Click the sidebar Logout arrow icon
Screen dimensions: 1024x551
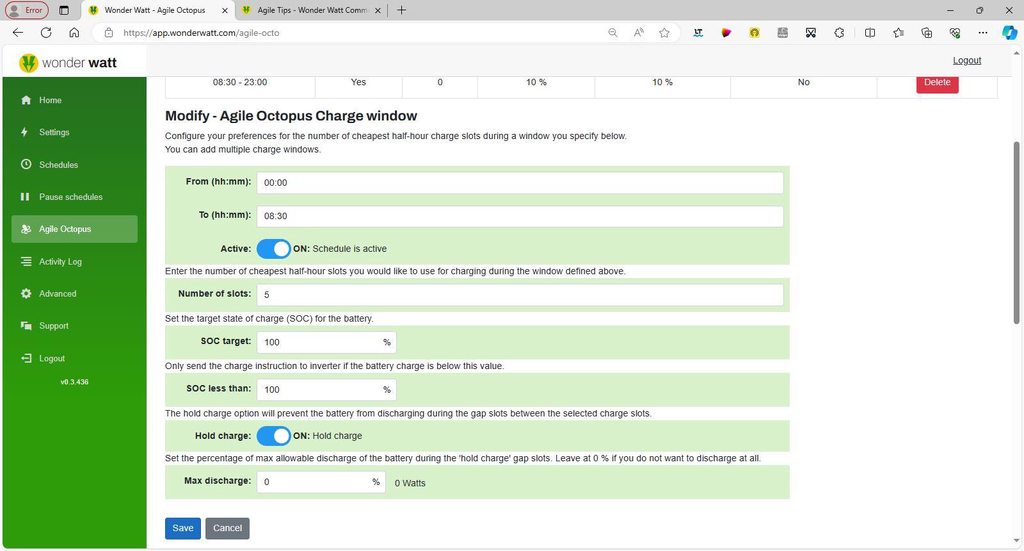[25, 358]
